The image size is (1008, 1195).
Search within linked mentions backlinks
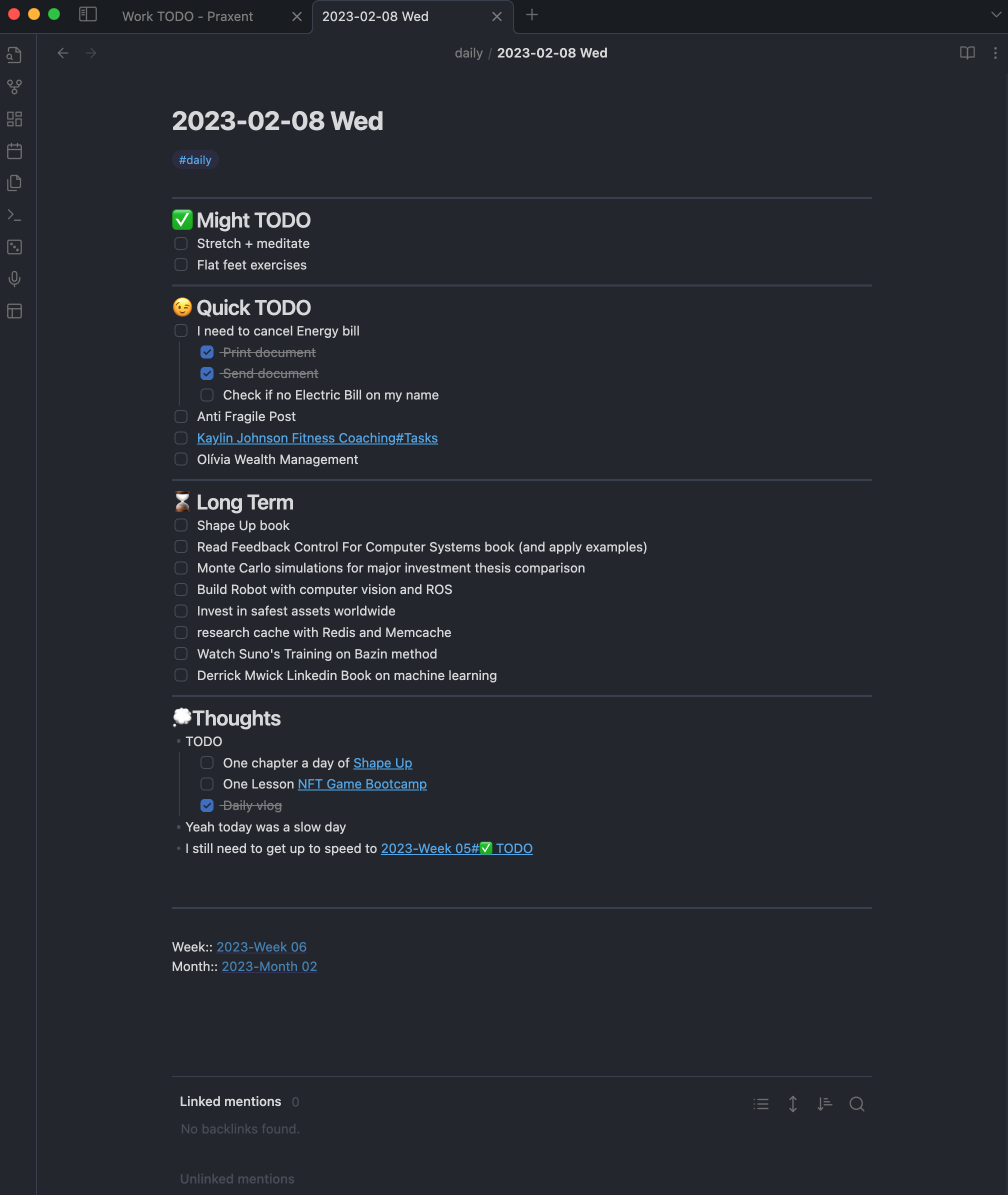[856, 1103]
